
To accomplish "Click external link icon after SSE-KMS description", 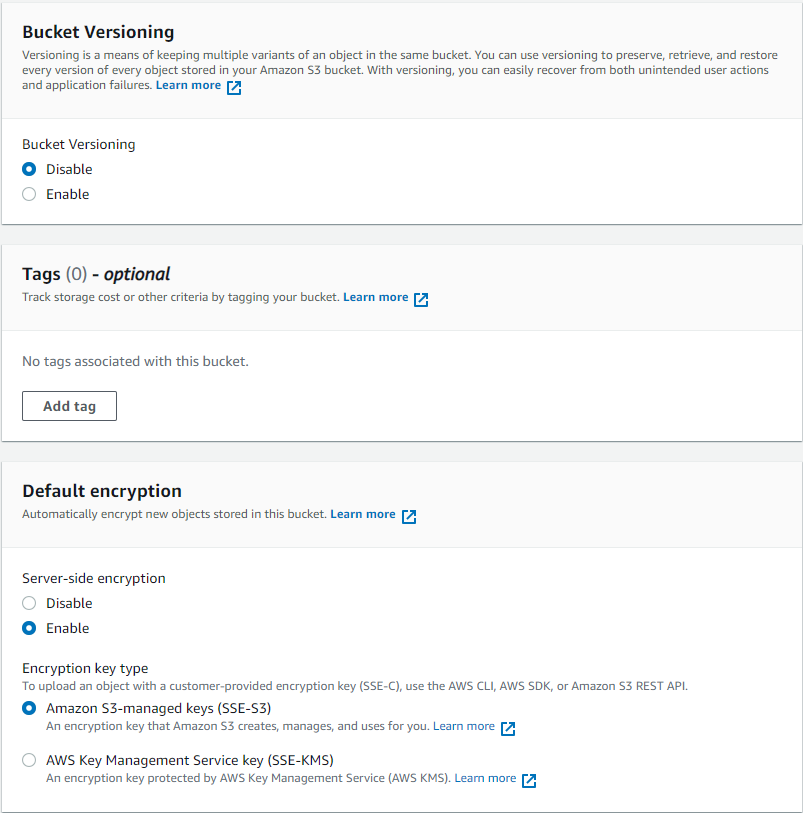I will [529, 780].
